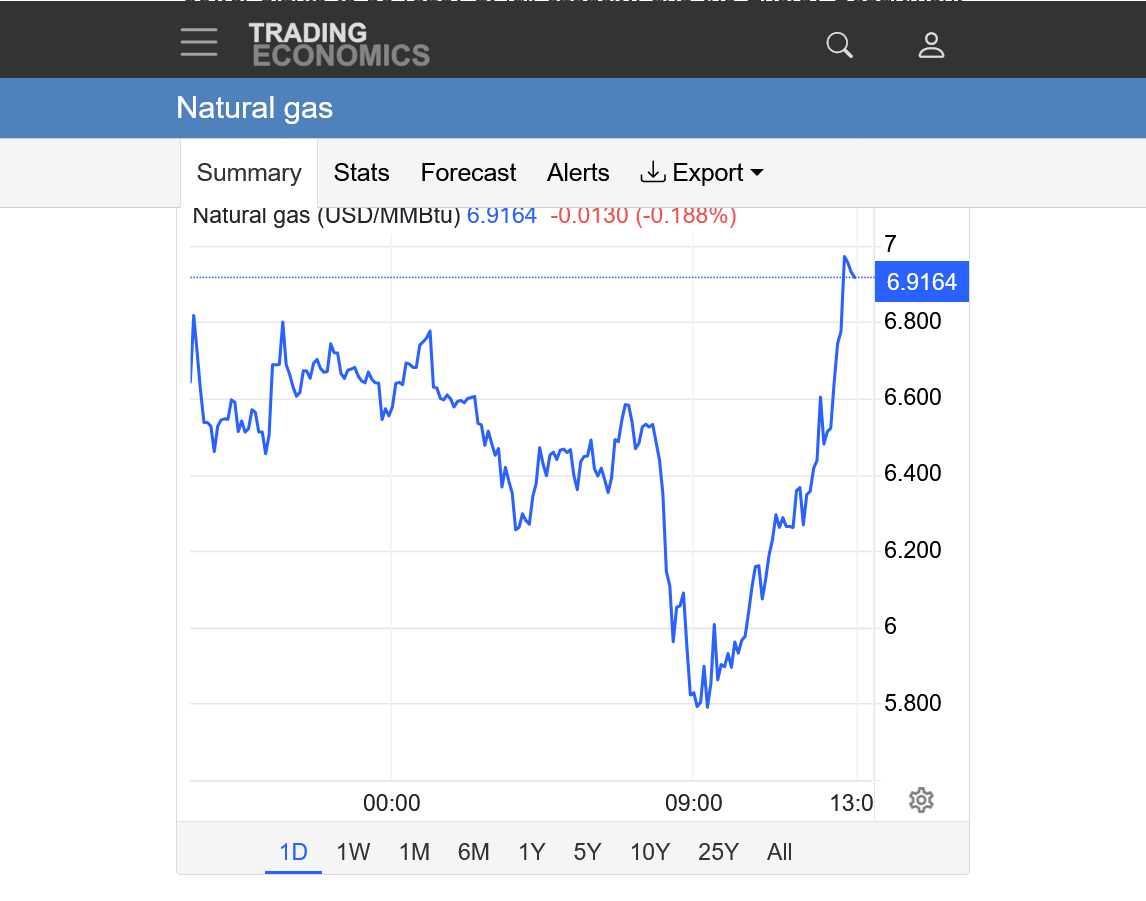Open the user account profile icon
The width and height of the screenshot is (1146, 901).
[x=931, y=45]
